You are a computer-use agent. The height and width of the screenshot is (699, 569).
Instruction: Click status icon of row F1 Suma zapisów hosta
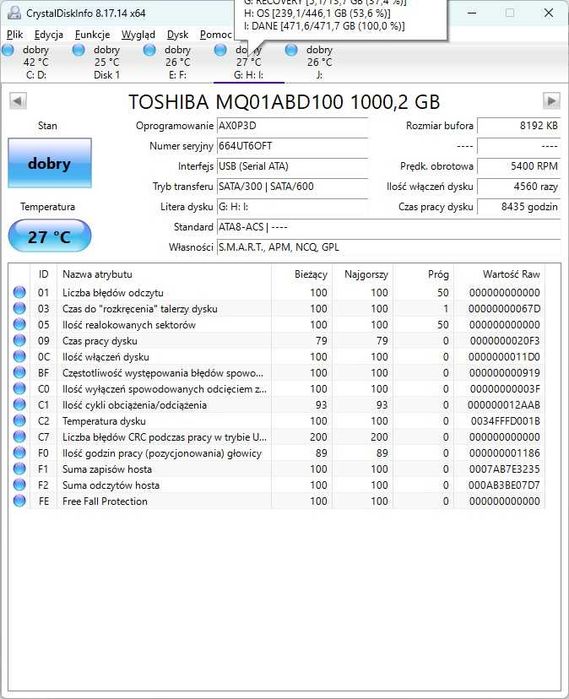[x=19, y=469]
